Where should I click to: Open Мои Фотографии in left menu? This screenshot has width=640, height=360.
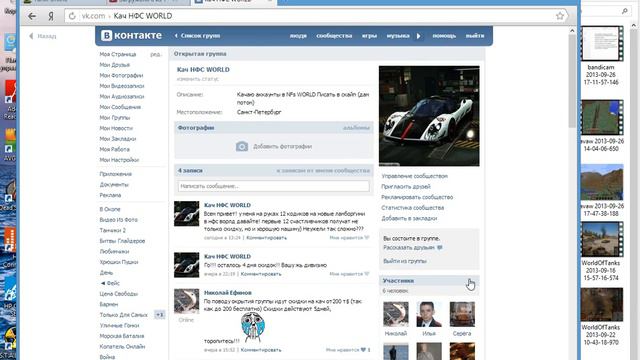click(121, 76)
